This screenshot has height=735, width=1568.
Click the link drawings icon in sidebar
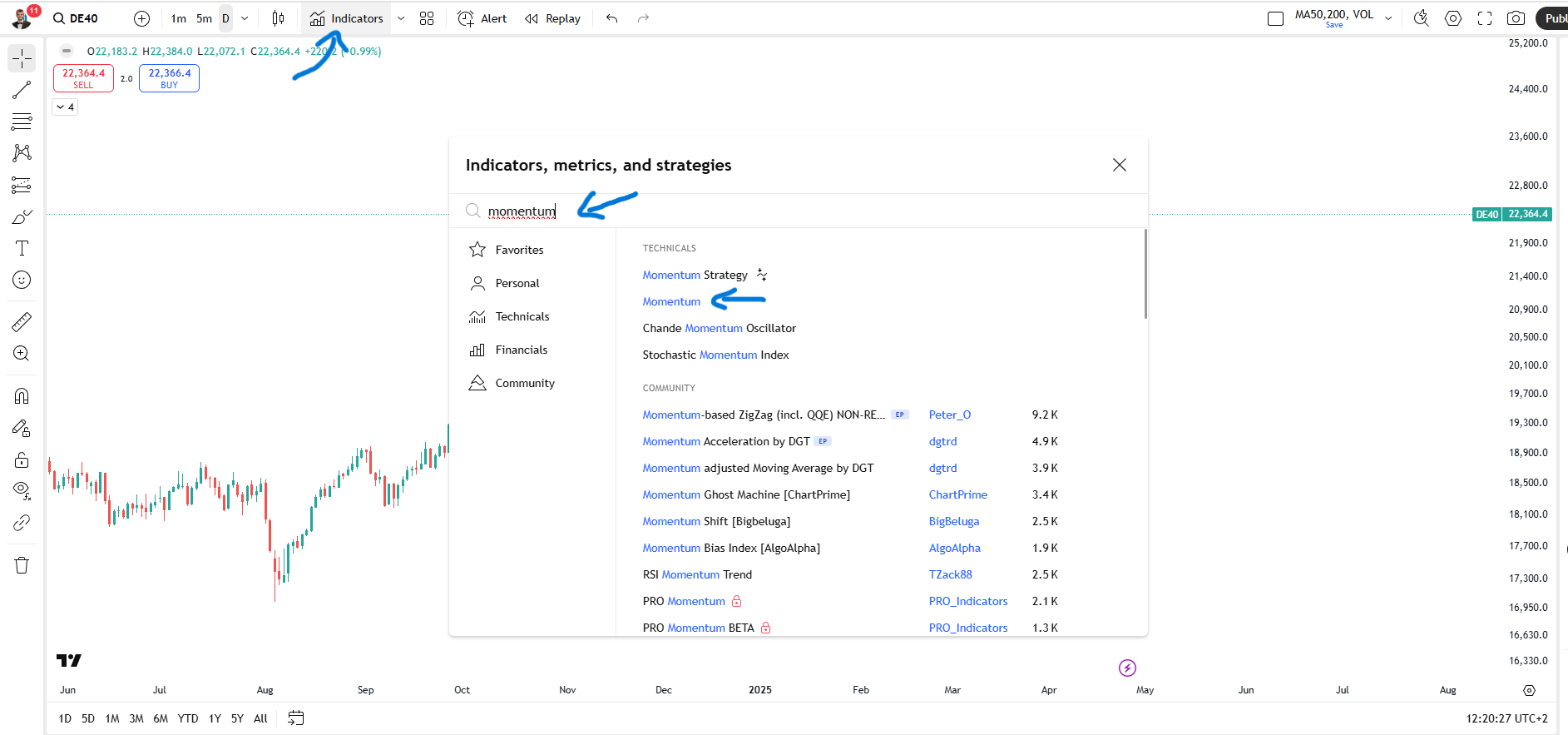[22, 523]
